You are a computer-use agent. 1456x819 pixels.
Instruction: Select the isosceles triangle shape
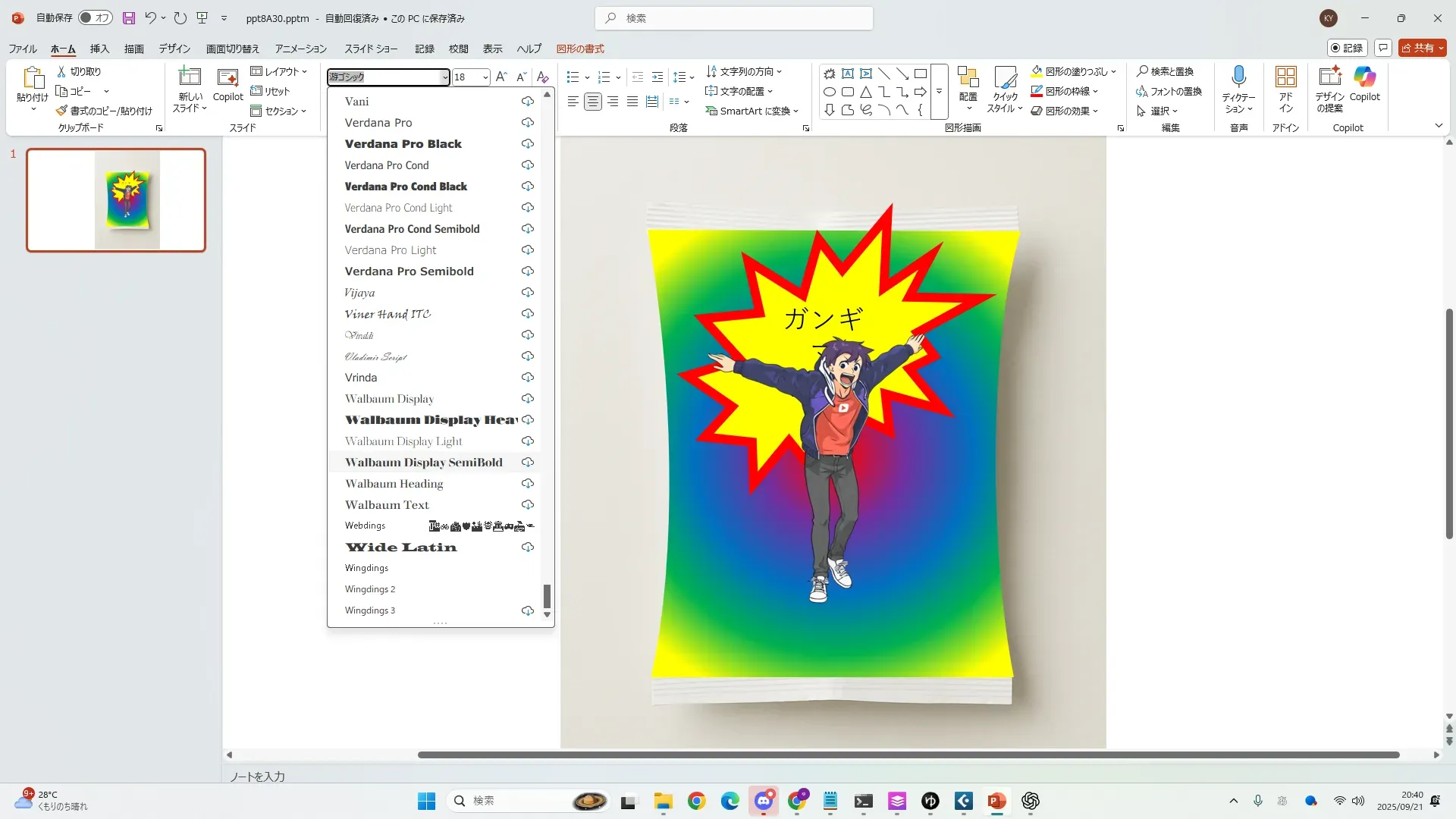pyautogui.click(x=865, y=93)
